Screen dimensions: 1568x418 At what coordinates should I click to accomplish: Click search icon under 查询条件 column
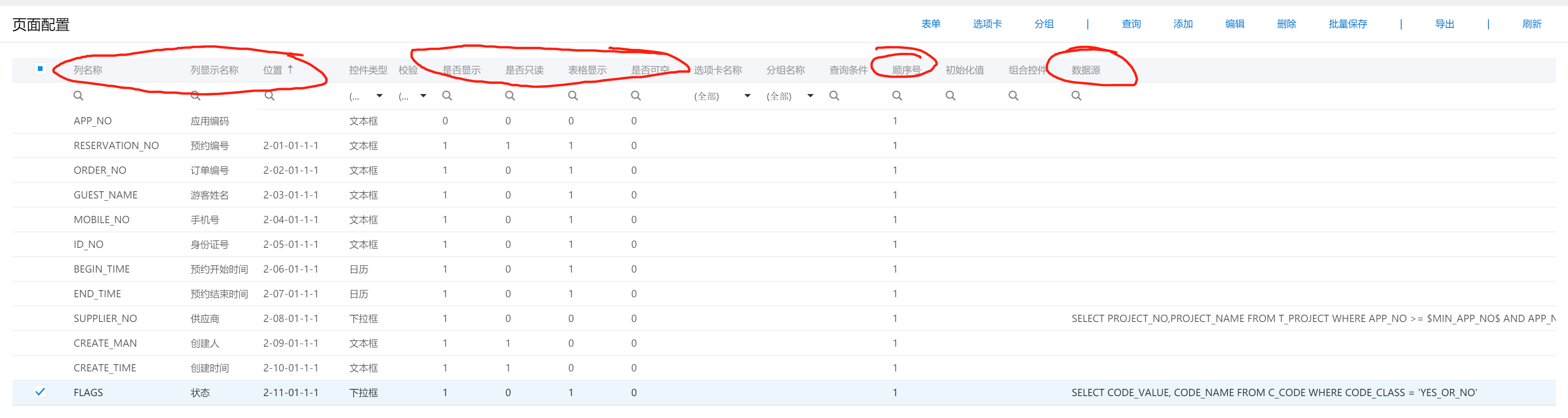tap(834, 96)
